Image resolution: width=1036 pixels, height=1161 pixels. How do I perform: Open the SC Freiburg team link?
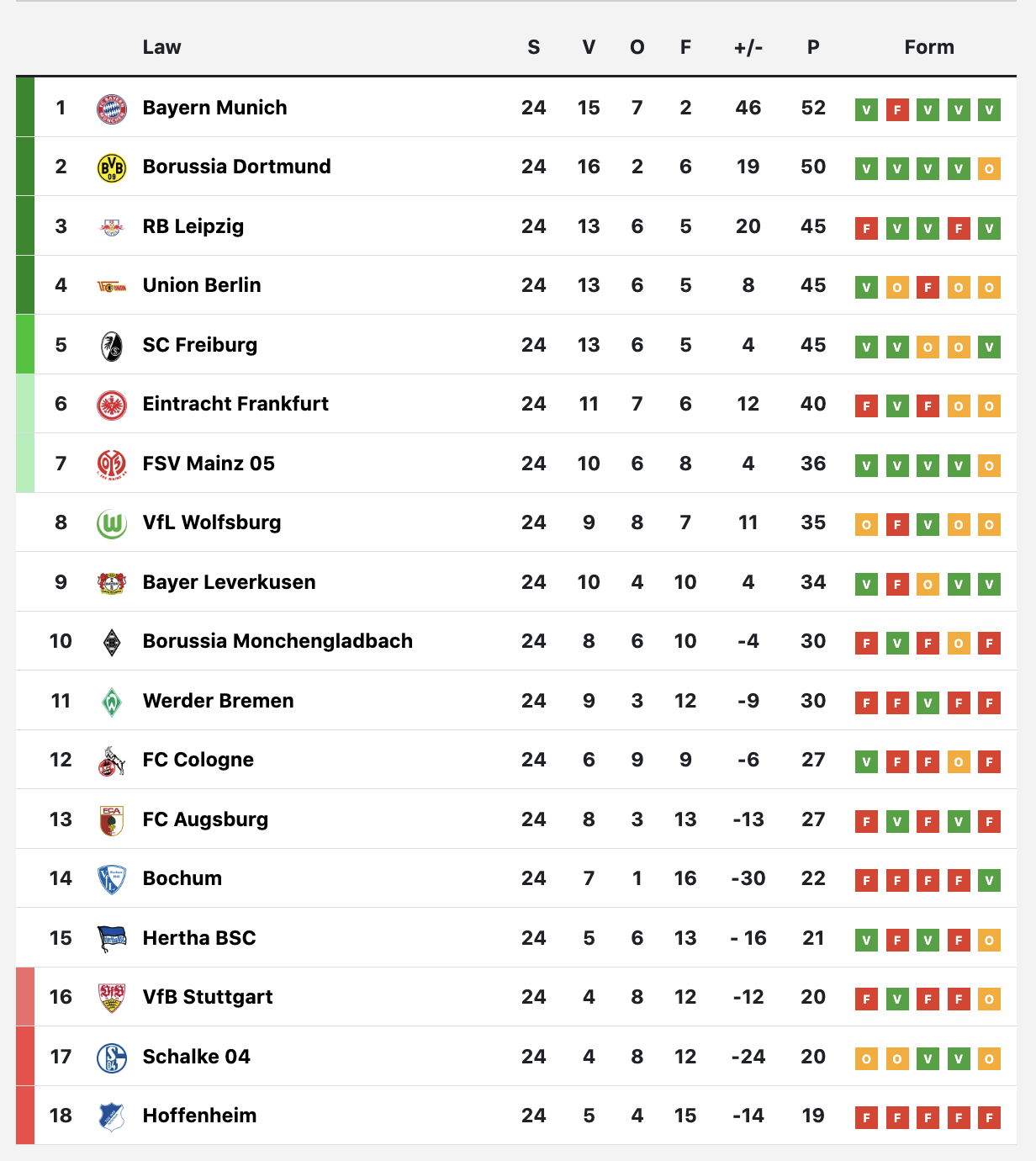pos(200,345)
